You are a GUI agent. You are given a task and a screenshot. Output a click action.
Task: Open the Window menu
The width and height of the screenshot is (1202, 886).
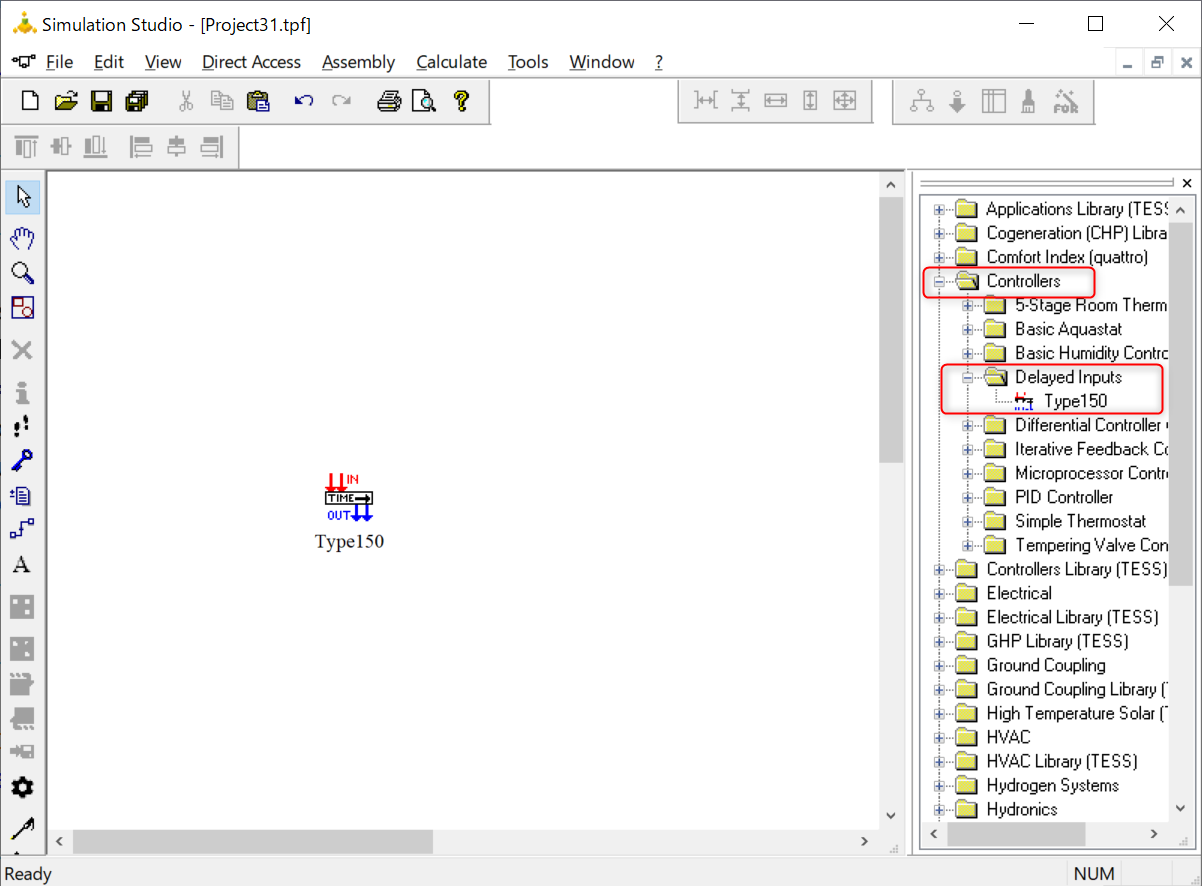(602, 62)
